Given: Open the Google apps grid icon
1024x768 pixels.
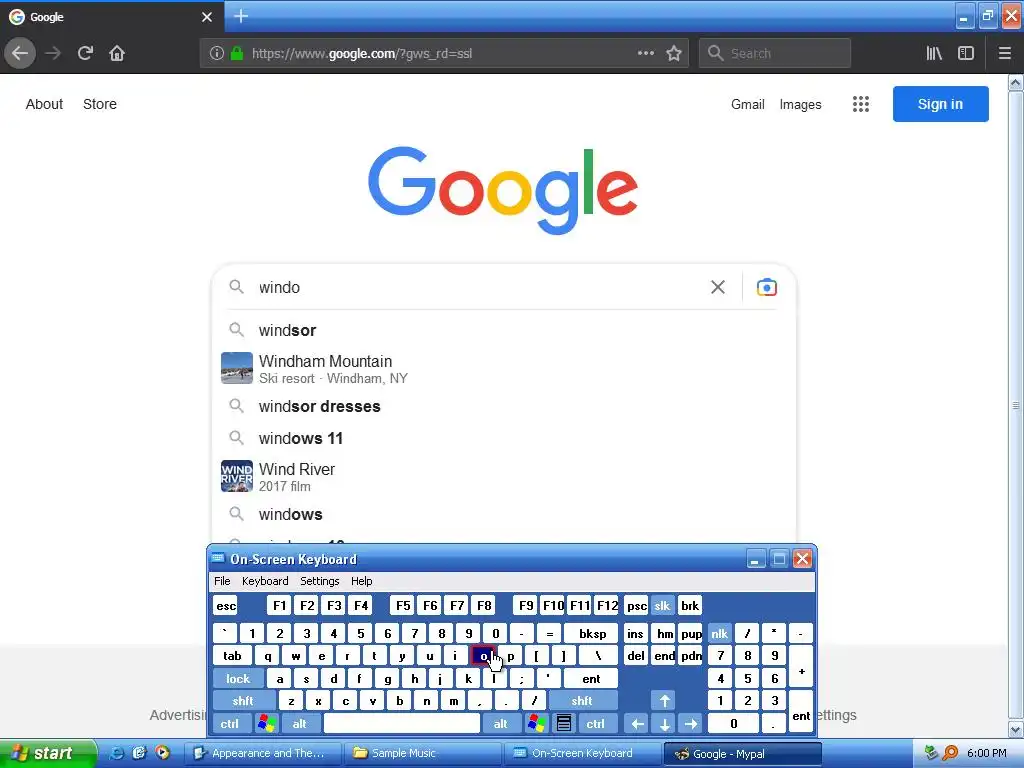Looking at the screenshot, I should pyautogui.click(x=861, y=104).
